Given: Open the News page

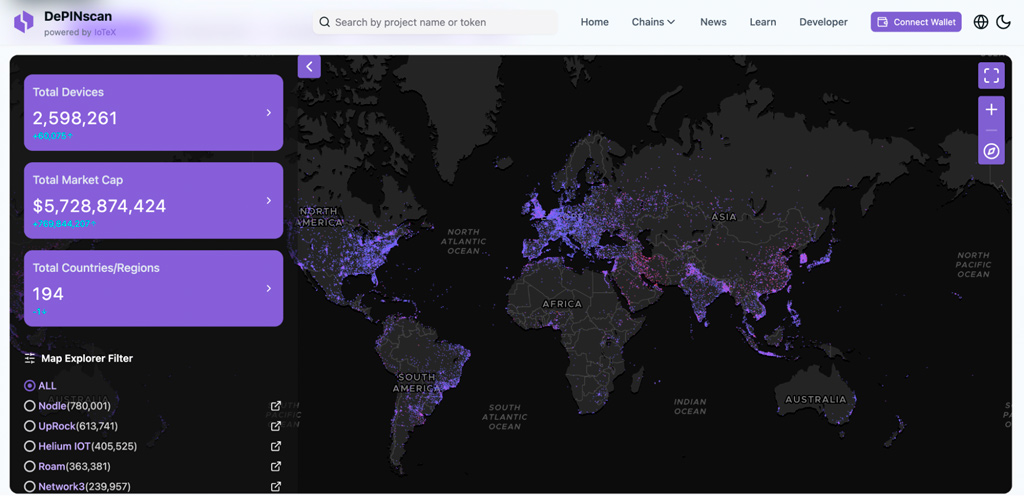Looking at the screenshot, I should [713, 22].
